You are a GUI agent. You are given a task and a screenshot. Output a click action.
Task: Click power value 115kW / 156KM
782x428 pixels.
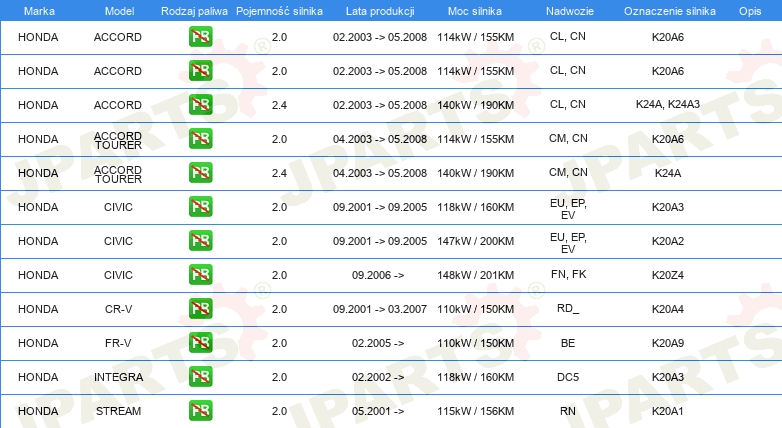click(475, 411)
